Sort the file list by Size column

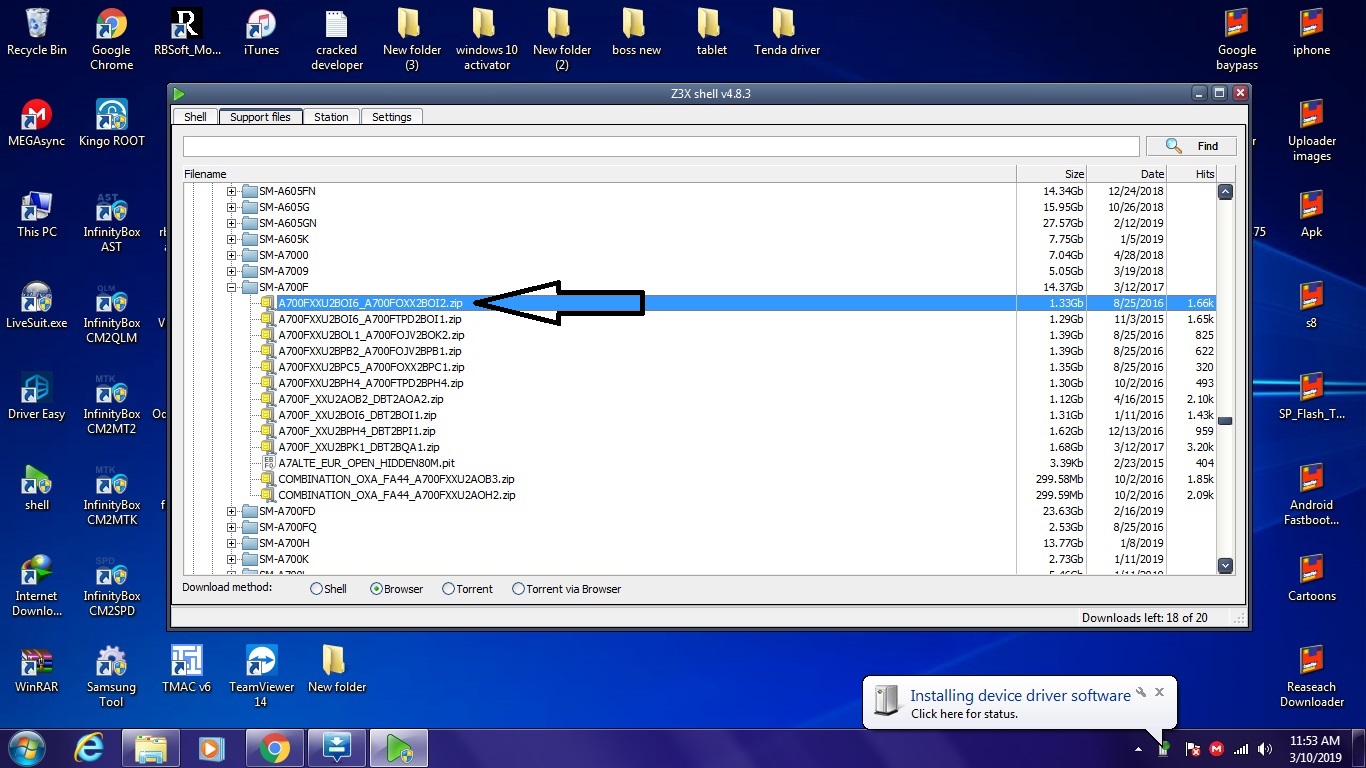click(1051, 174)
